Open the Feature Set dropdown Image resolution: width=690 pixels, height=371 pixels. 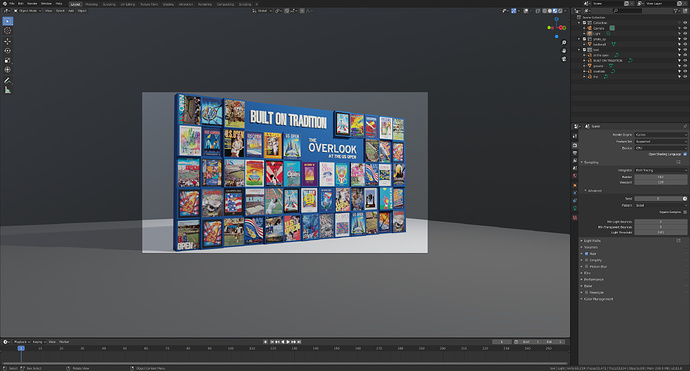click(660, 141)
